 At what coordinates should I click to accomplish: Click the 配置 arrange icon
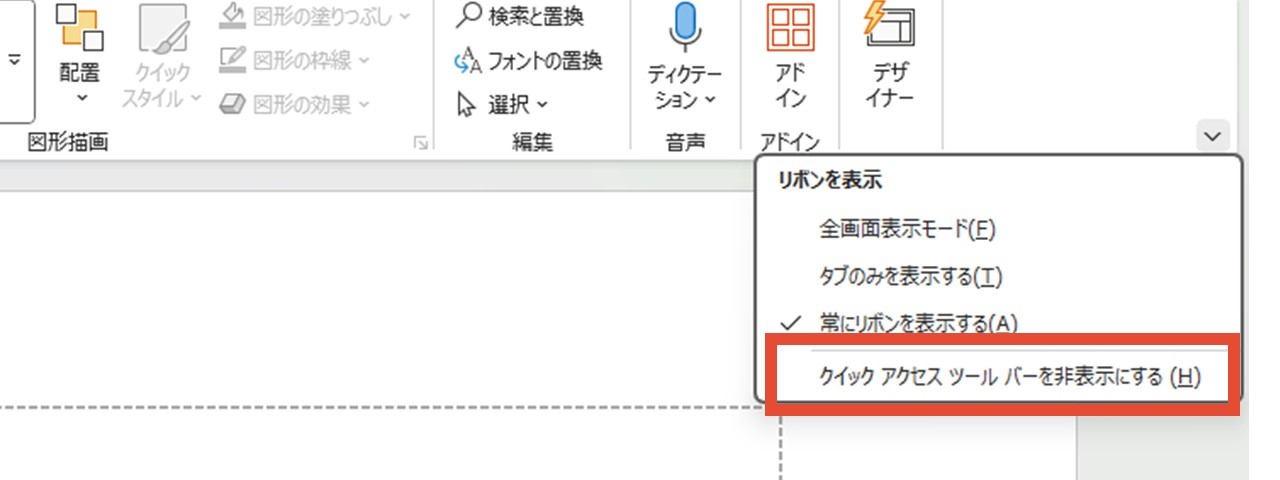80,28
